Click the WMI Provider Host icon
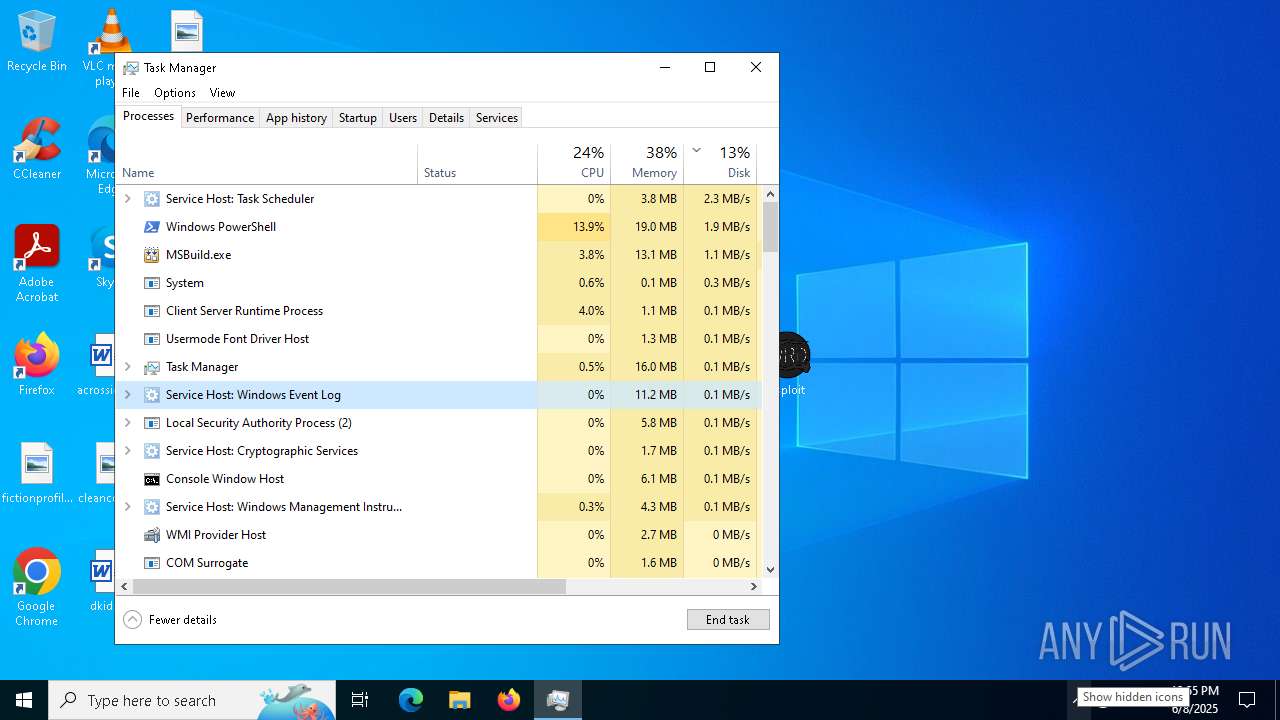Image resolution: width=1280 pixels, height=720 pixels. point(152,535)
